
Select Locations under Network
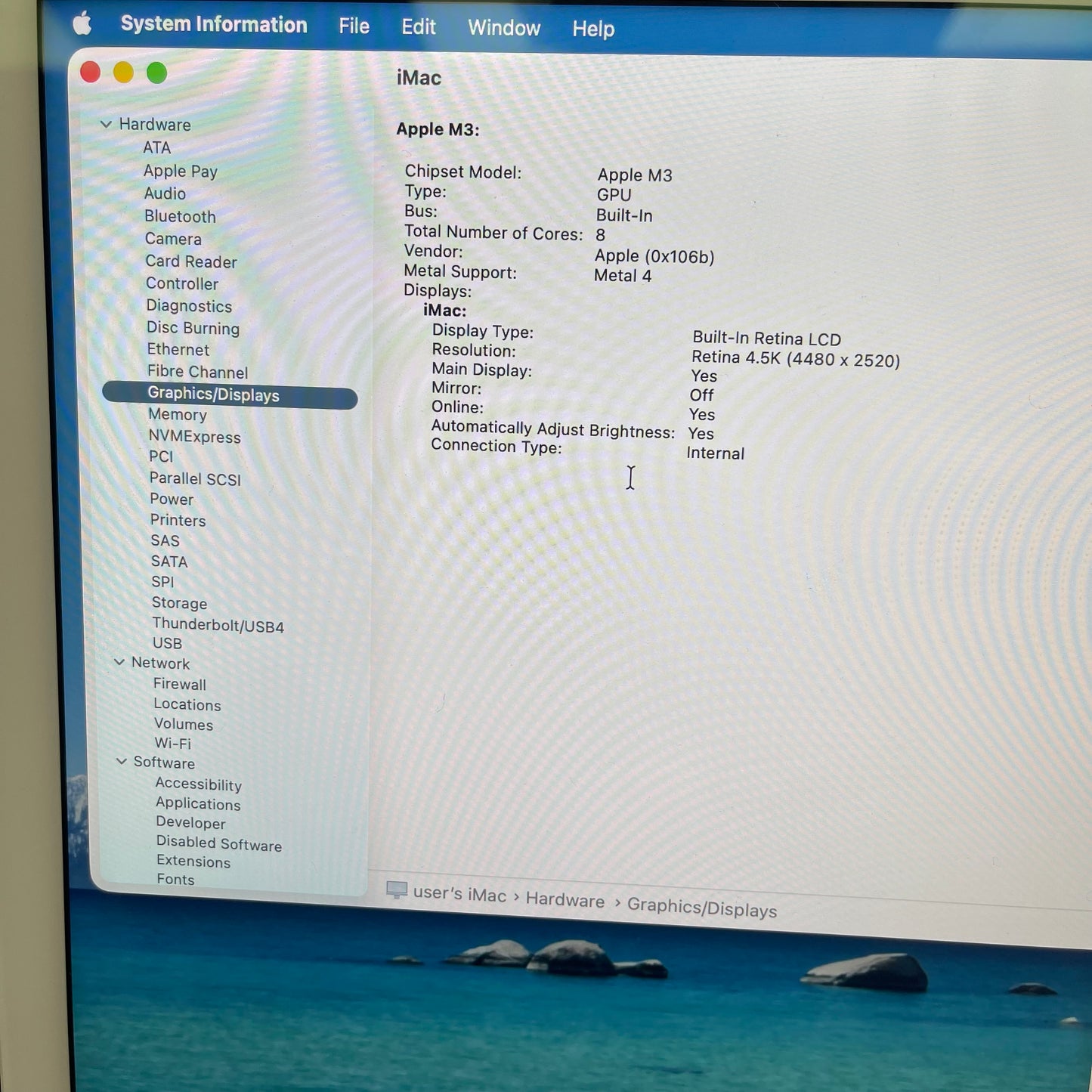click(187, 704)
